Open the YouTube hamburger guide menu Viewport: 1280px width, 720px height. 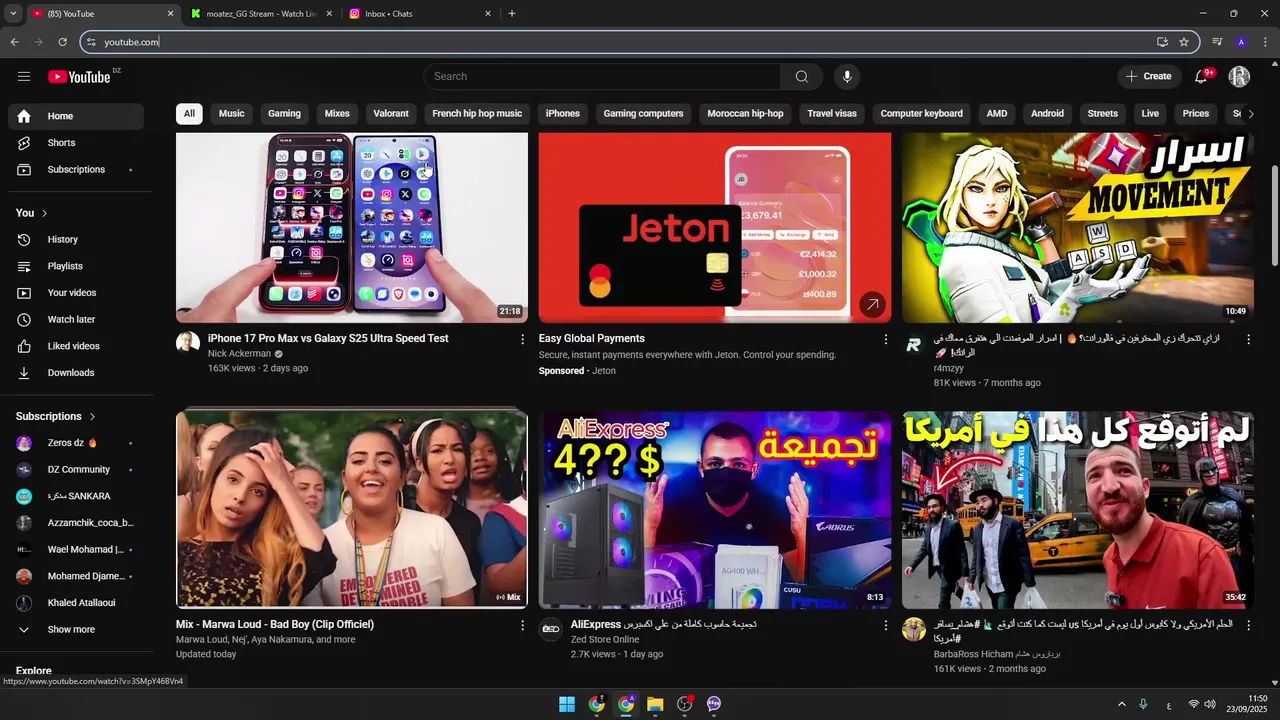click(24, 76)
